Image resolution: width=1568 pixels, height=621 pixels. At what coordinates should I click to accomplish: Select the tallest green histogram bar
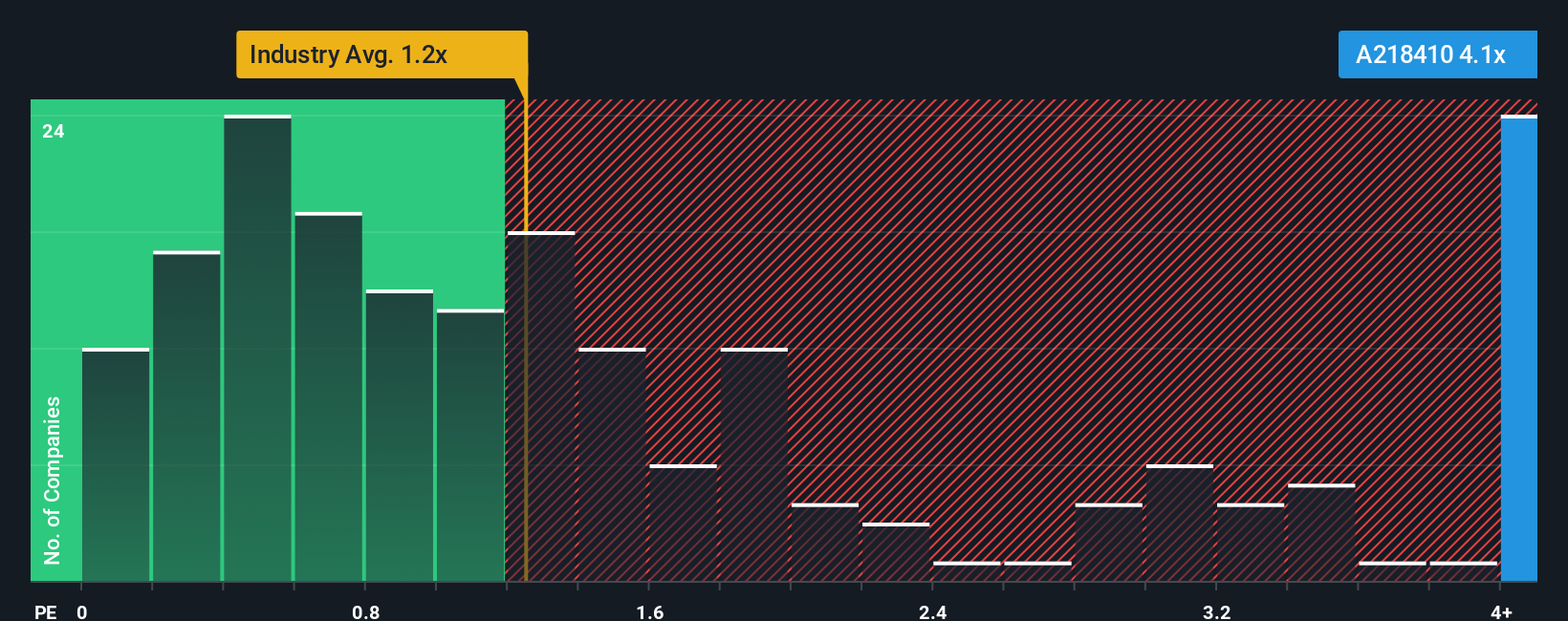point(258,349)
